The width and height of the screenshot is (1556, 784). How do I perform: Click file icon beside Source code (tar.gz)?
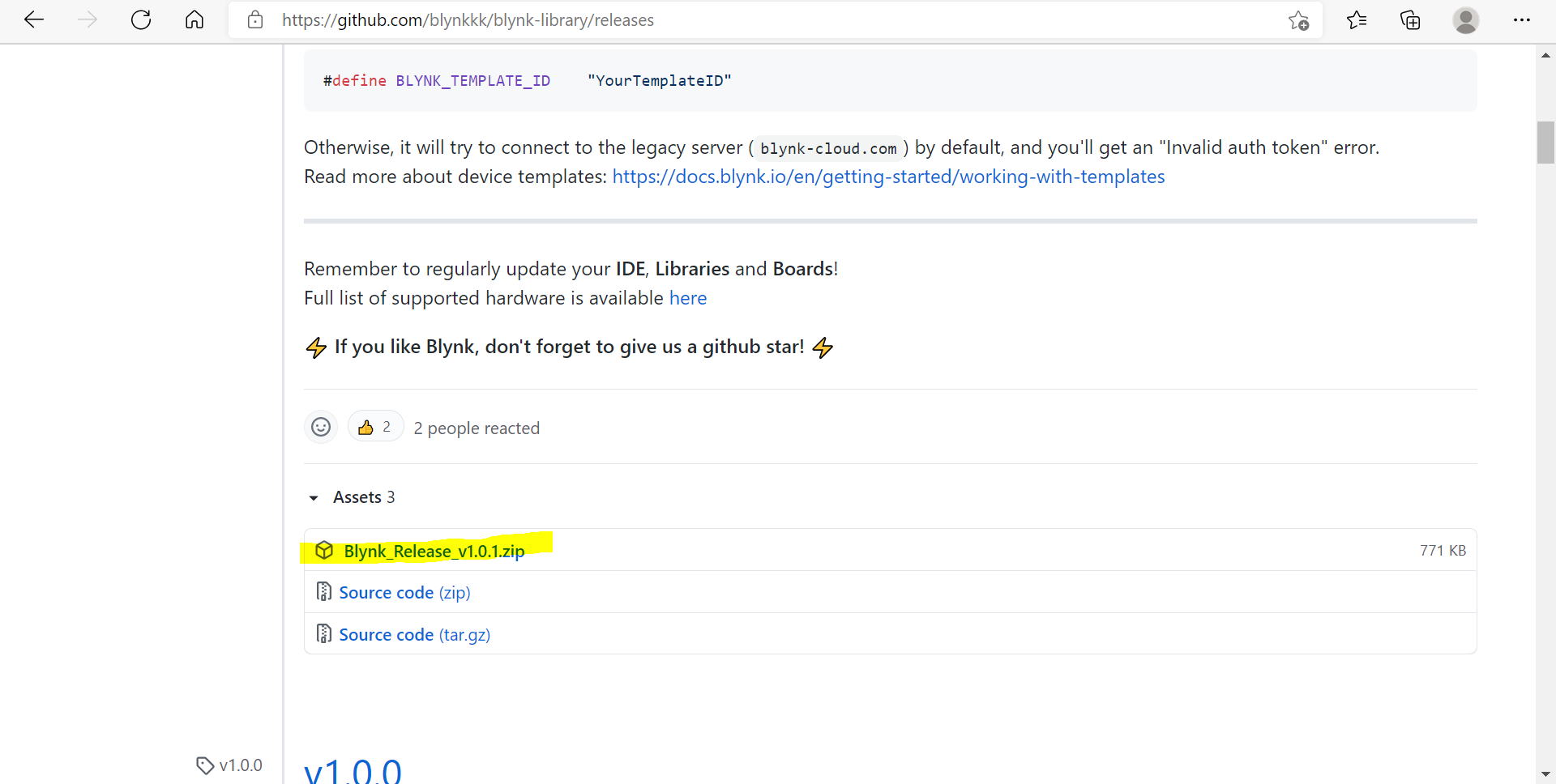(323, 634)
